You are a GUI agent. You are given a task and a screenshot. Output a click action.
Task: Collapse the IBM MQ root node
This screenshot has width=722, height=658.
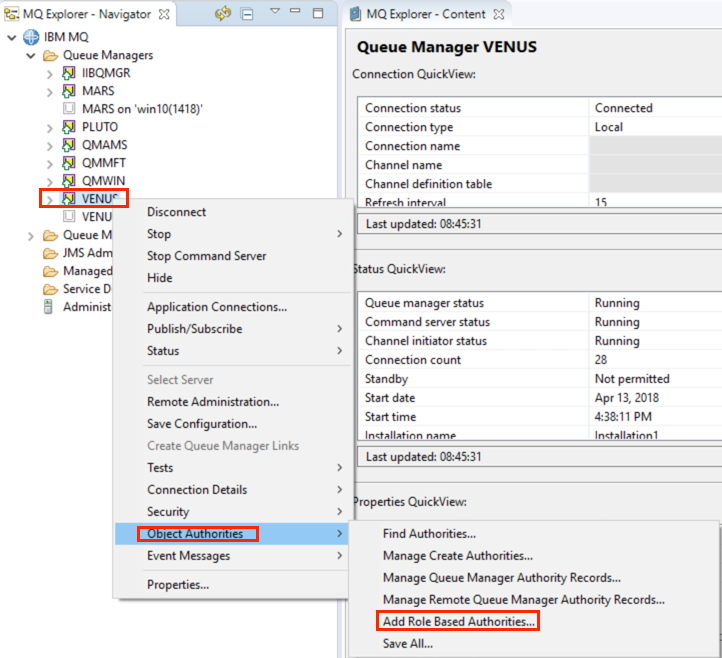[12, 37]
